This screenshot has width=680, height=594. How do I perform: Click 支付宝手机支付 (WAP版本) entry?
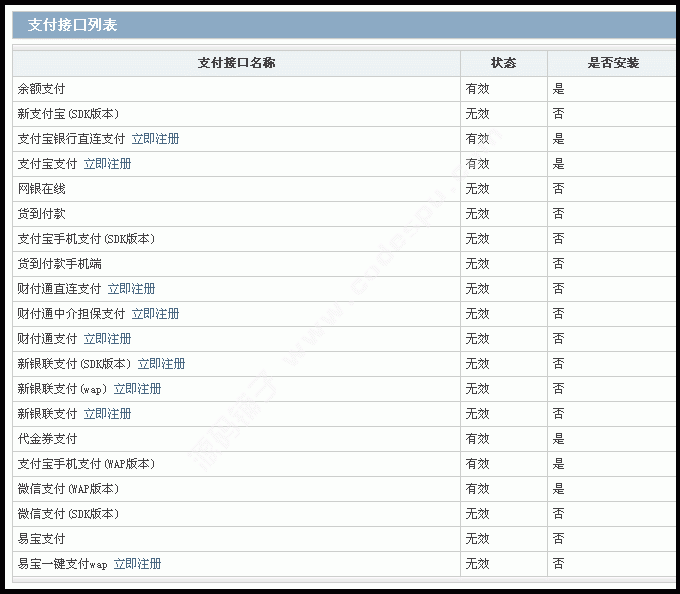[86, 464]
